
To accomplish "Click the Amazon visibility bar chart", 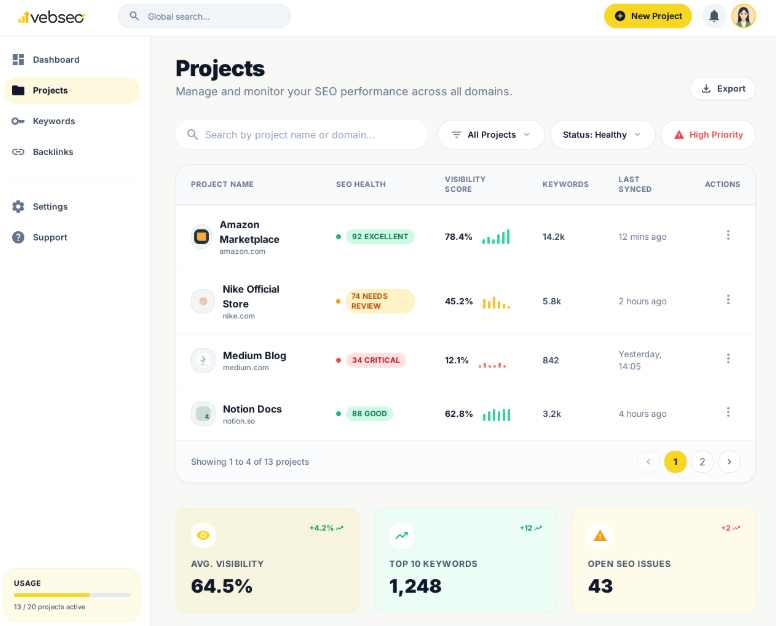I will pyautogui.click(x=496, y=237).
